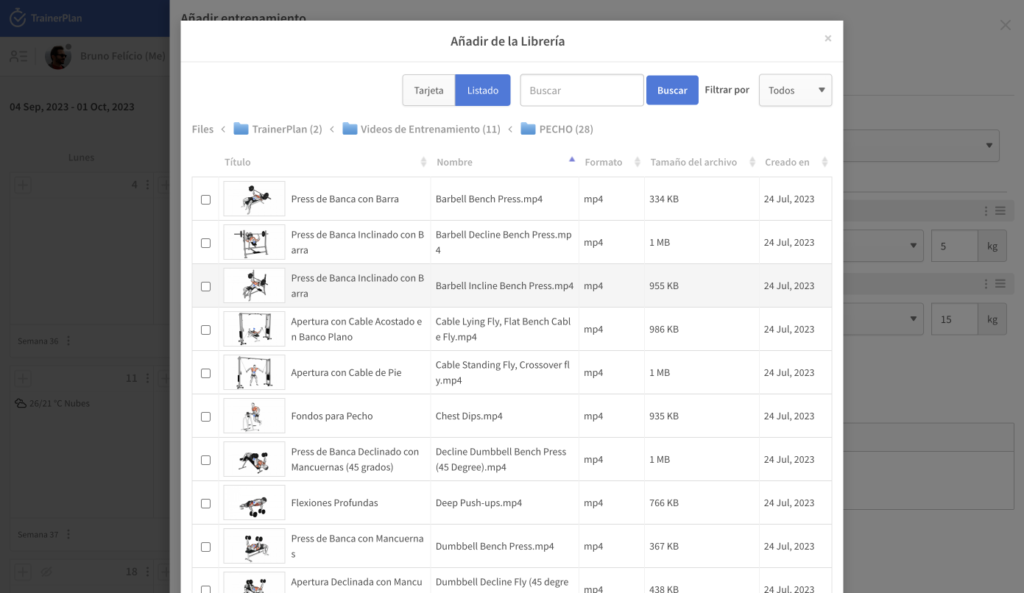Click the Buscar search input field
The image size is (1024, 593).
click(x=581, y=90)
